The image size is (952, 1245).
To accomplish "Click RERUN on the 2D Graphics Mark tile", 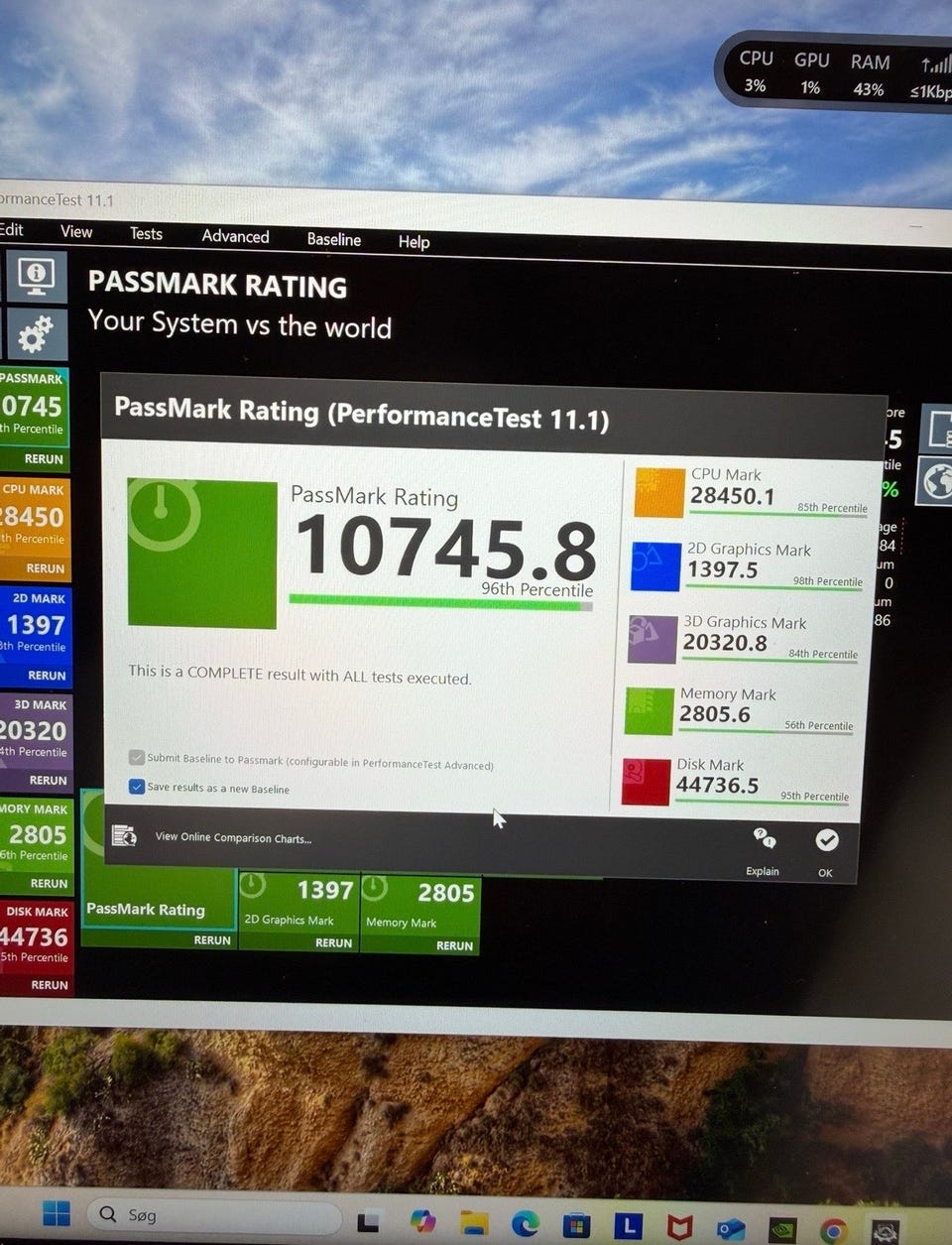I will pos(333,942).
